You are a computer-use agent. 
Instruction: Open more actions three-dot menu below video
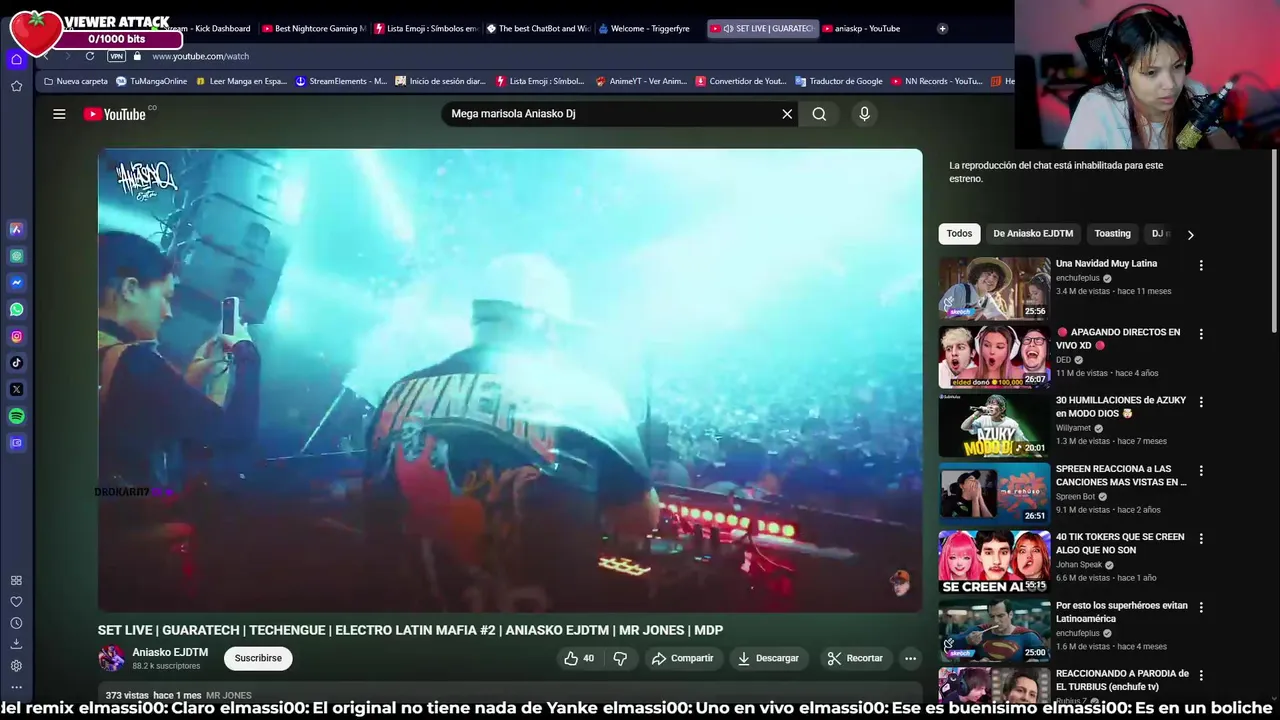910,658
